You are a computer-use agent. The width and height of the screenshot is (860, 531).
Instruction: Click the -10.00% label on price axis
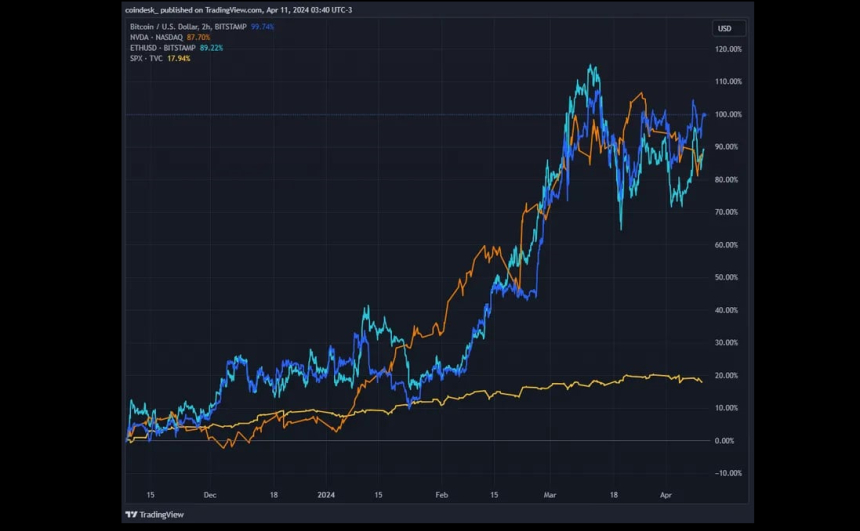[x=728, y=473]
